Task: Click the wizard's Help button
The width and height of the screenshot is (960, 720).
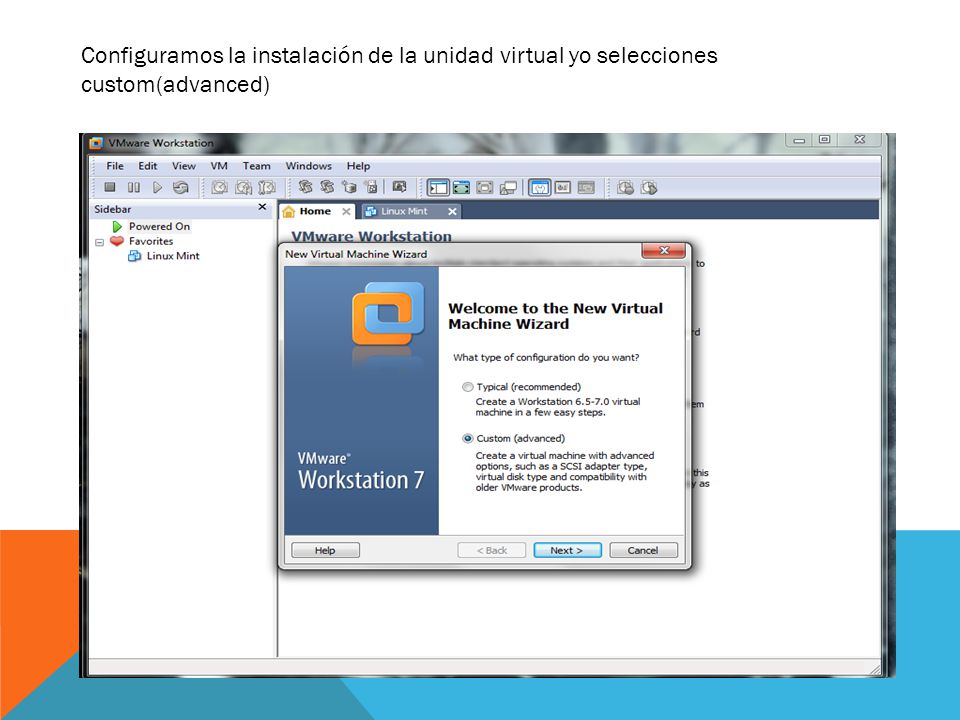Action: (x=325, y=550)
